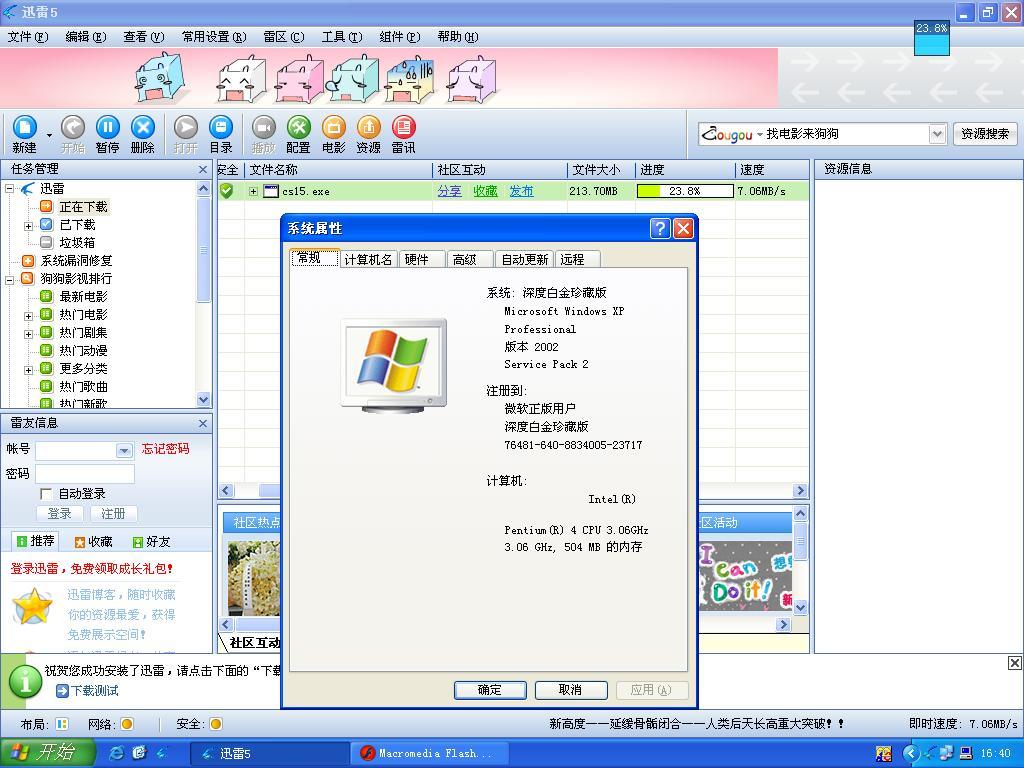The height and width of the screenshot is (768, 1024).
Task: Select the 收藏 tab in 雷友信息
Action: pos(93,541)
